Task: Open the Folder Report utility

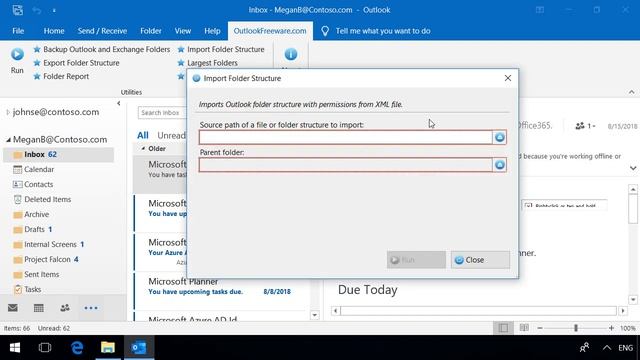Action: click(x=61, y=76)
